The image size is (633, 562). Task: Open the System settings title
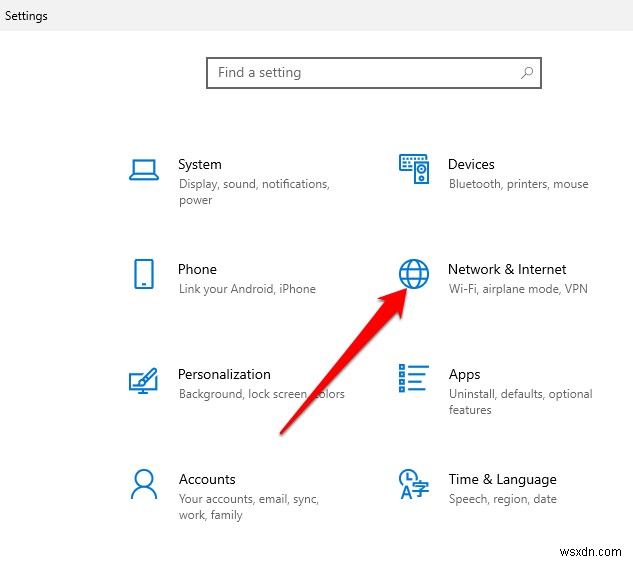pyautogui.click(x=200, y=165)
